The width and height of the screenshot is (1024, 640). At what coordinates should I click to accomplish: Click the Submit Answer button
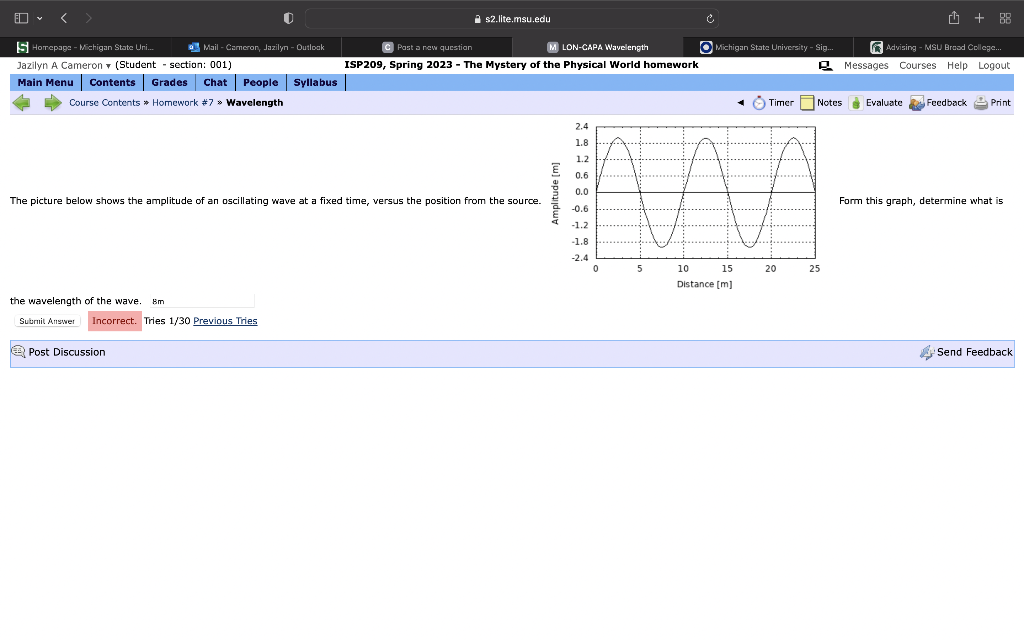tap(46, 321)
